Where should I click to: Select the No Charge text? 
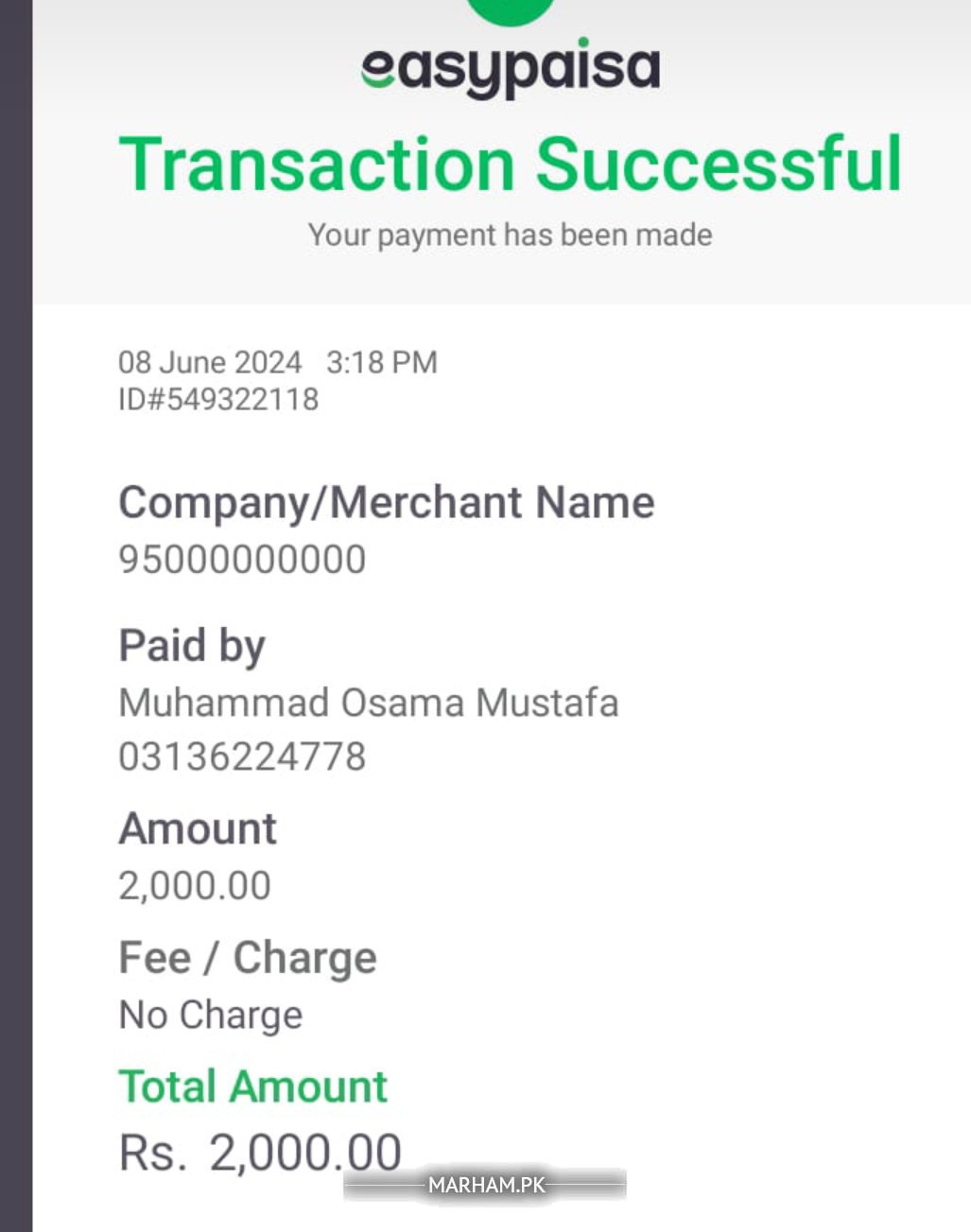211,1015
